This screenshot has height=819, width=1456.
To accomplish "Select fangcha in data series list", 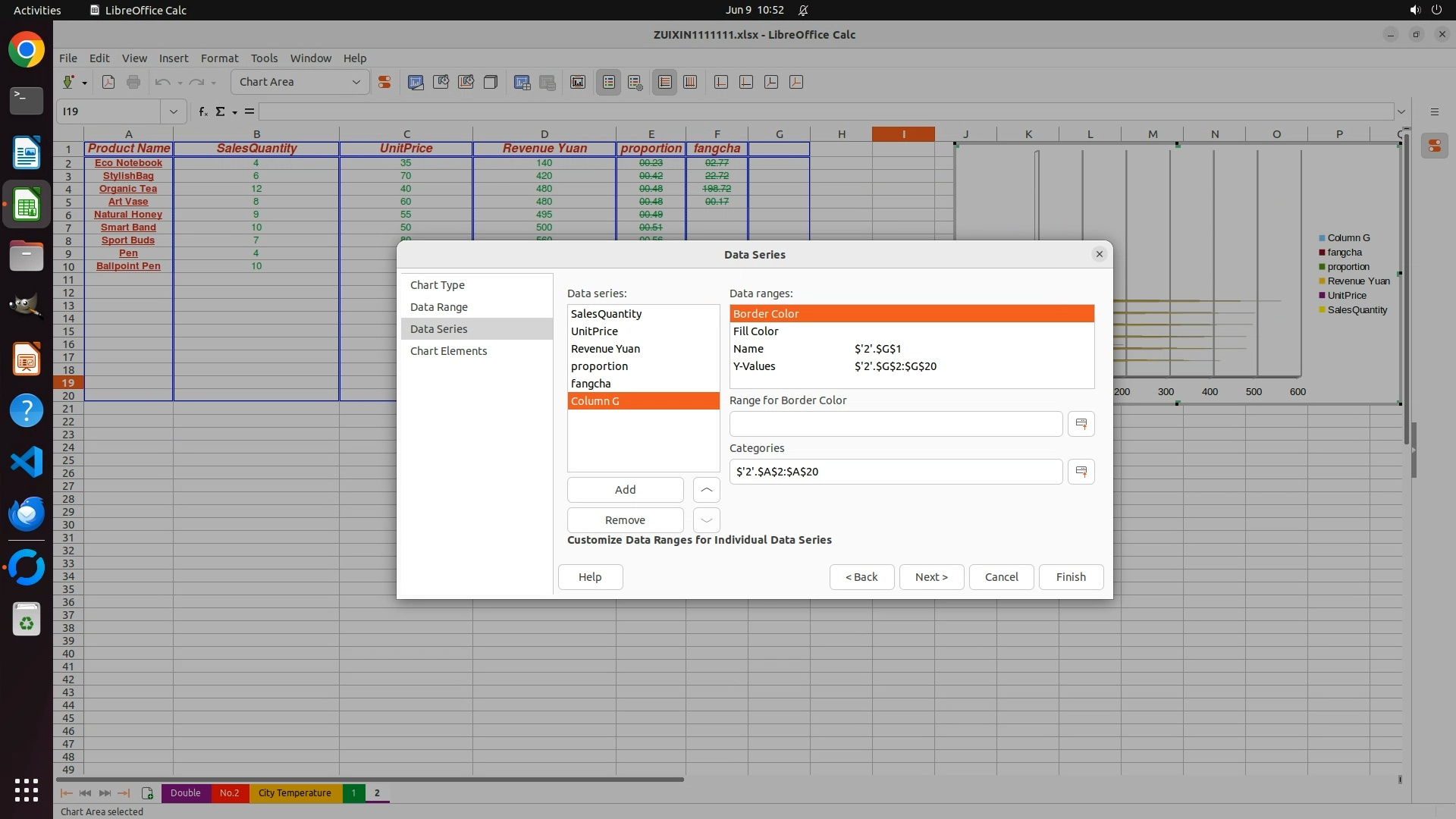I will (591, 384).
